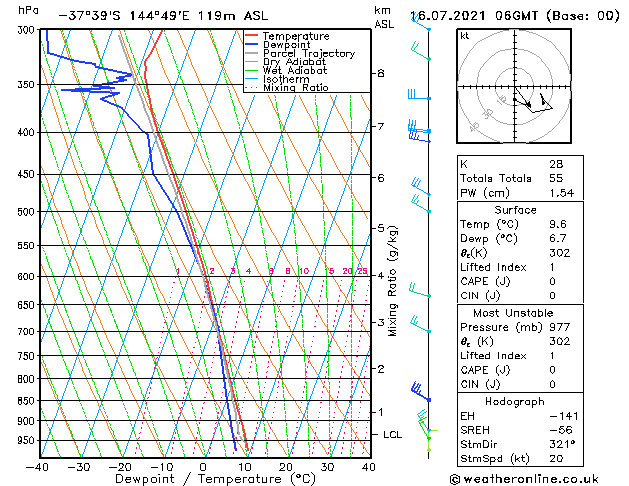The image size is (629, 486).
Task: Select the 'Temperature' legend label
Action: 296,36
